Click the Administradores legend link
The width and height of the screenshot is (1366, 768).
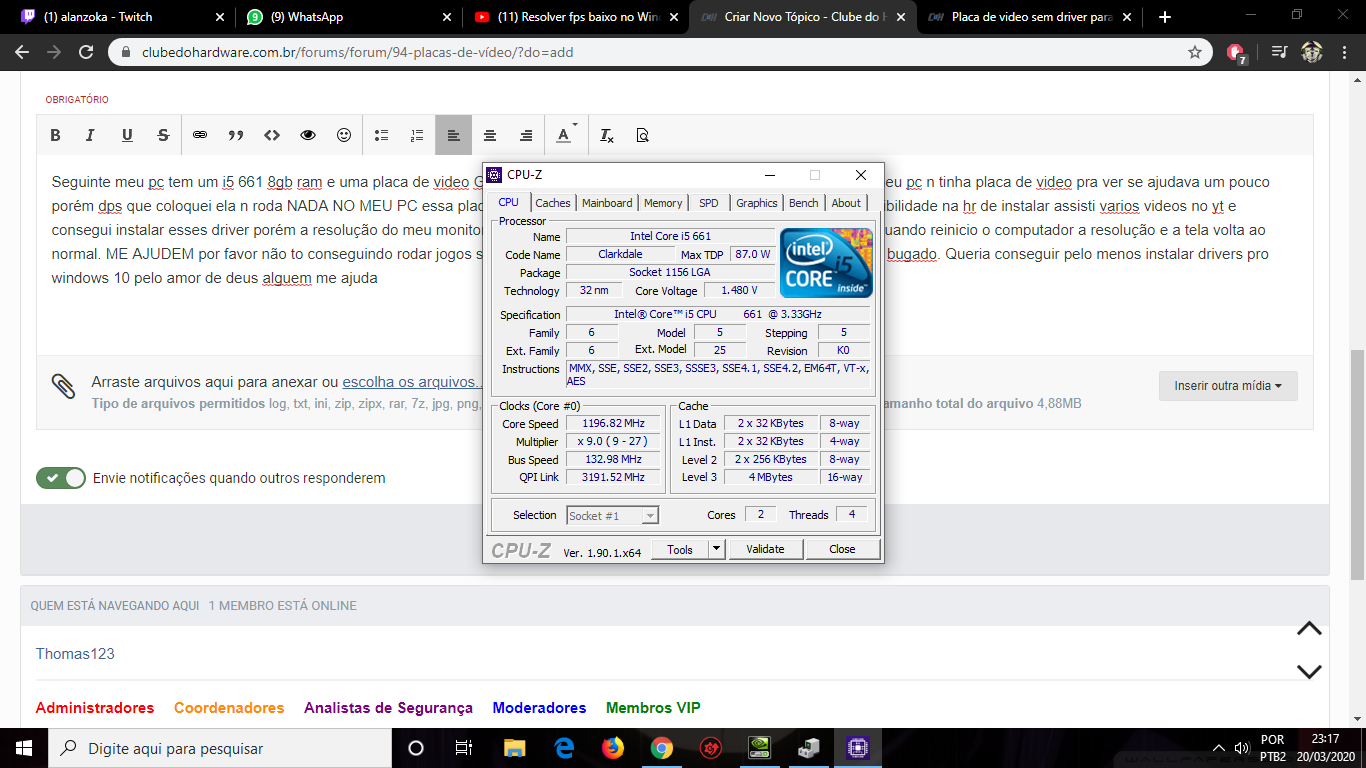95,708
